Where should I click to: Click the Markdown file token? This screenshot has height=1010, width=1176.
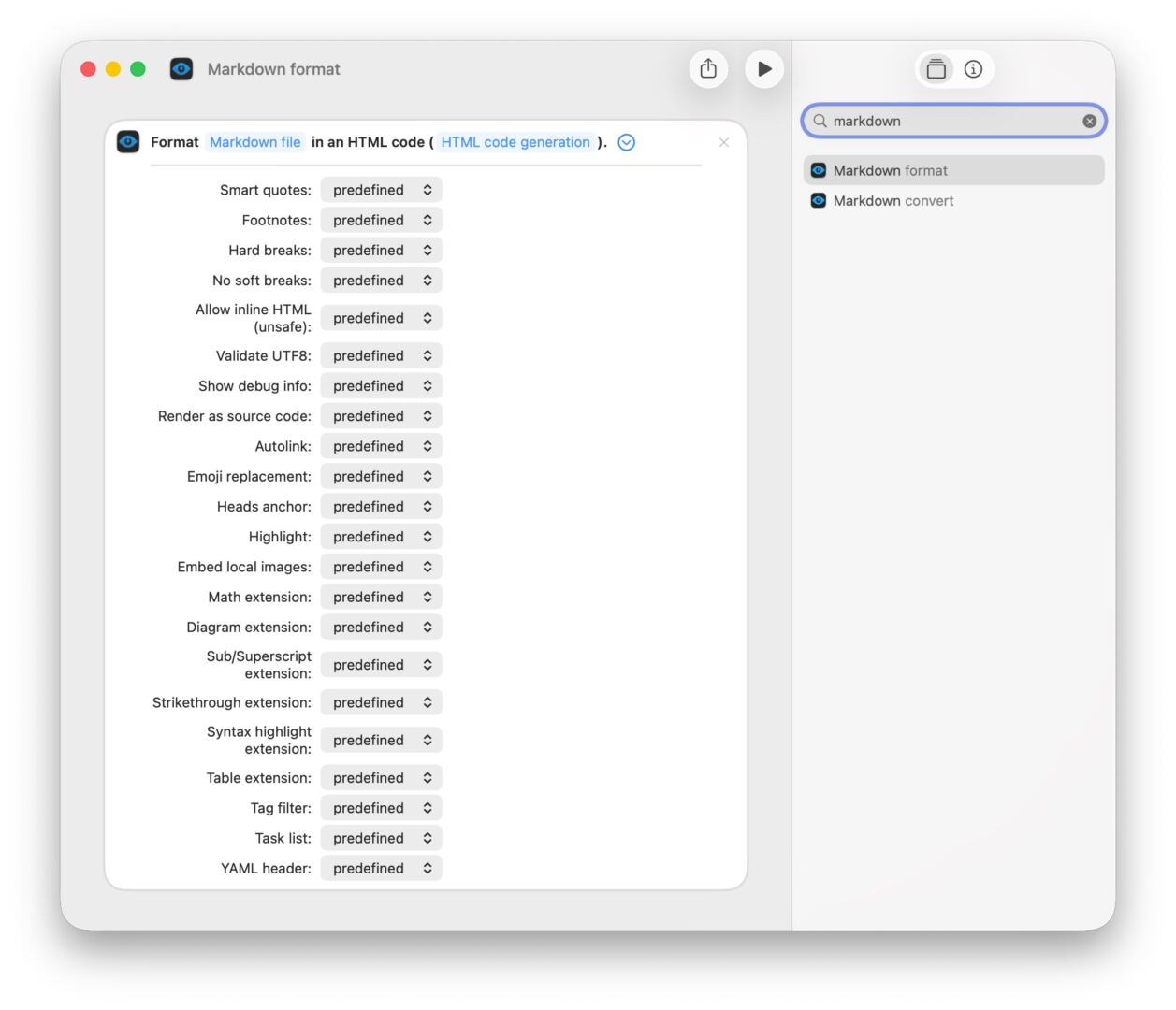pyautogui.click(x=255, y=141)
